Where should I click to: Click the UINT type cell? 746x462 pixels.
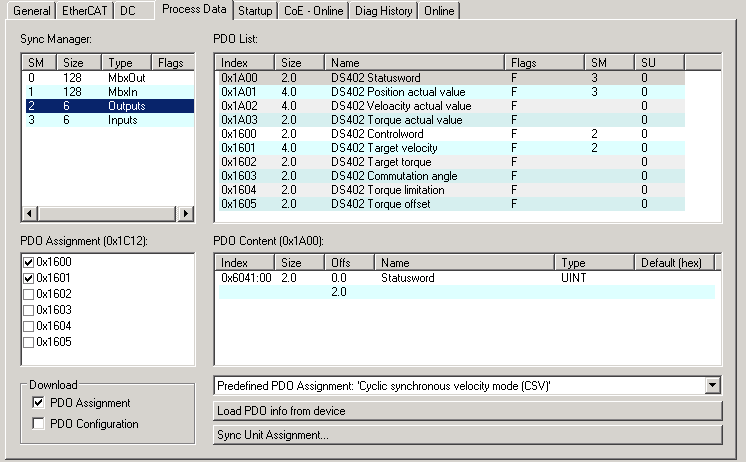(573, 278)
